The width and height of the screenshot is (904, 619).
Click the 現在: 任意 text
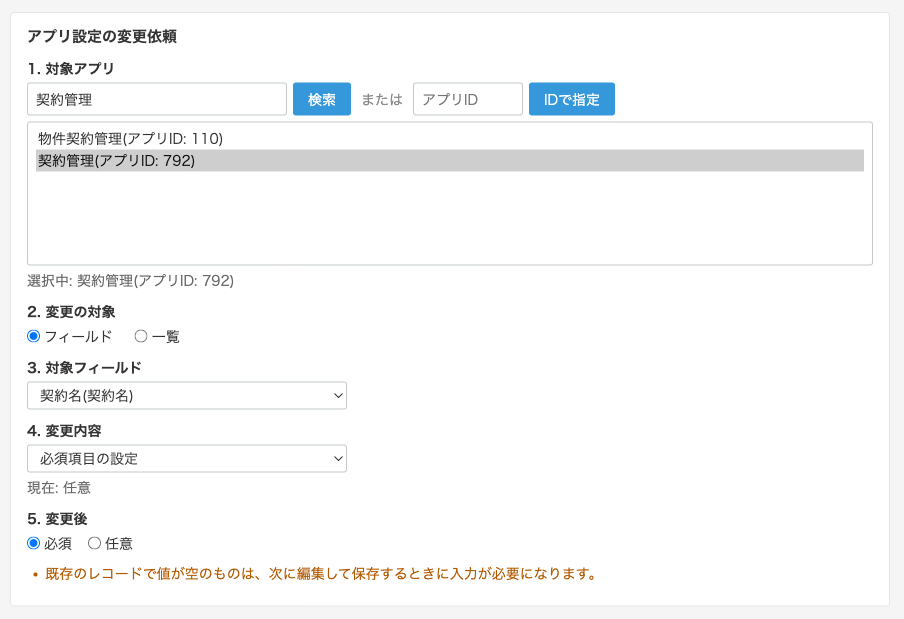pyautogui.click(x=59, y=488)
